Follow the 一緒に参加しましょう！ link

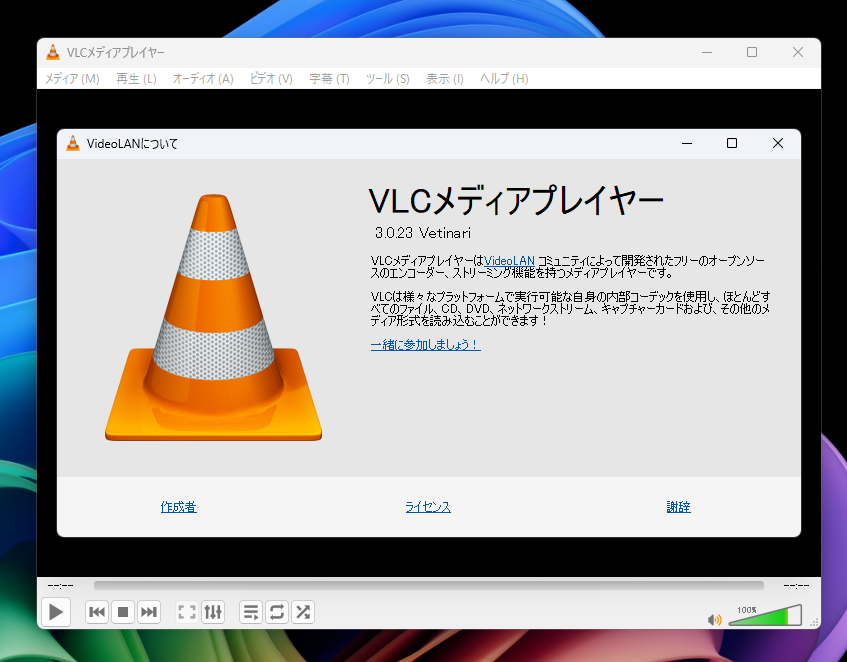click(425, 345)
